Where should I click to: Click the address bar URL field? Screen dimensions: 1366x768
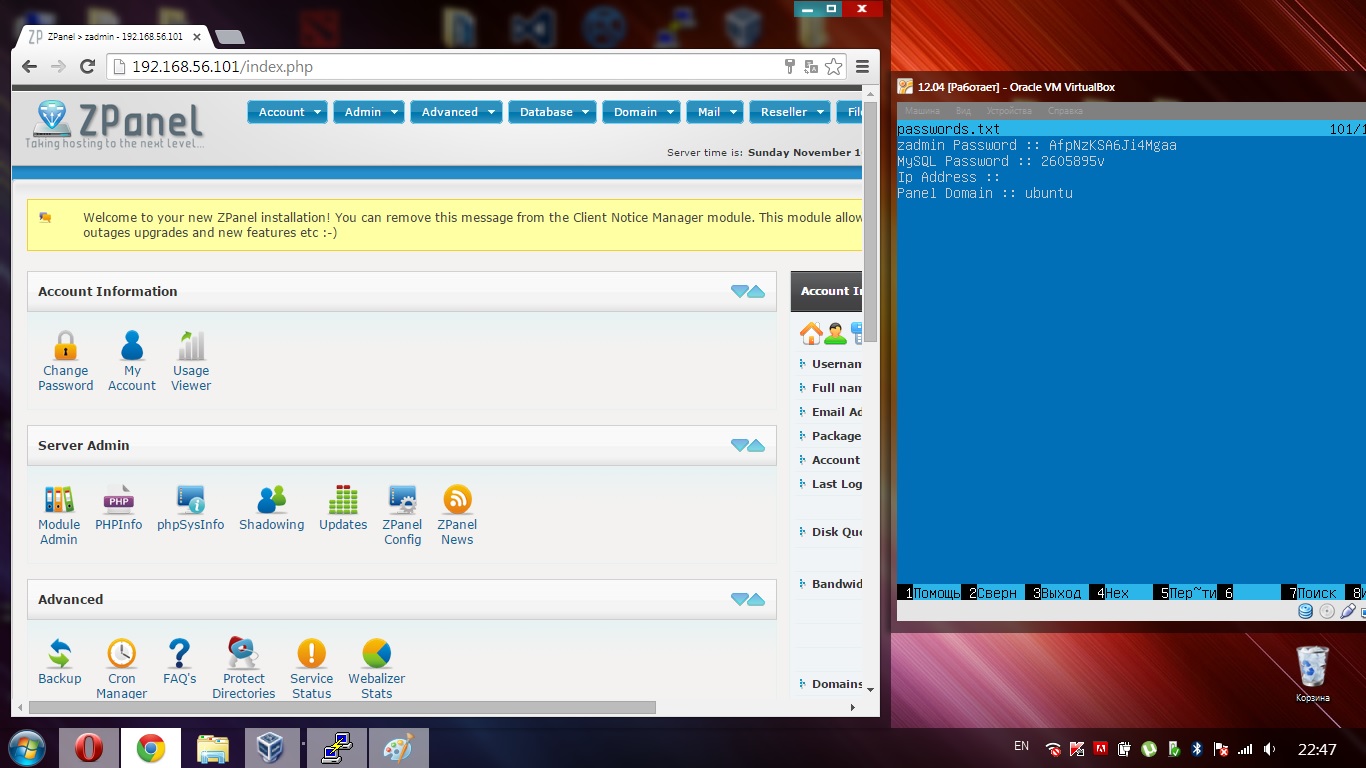(x=445, y=67)
